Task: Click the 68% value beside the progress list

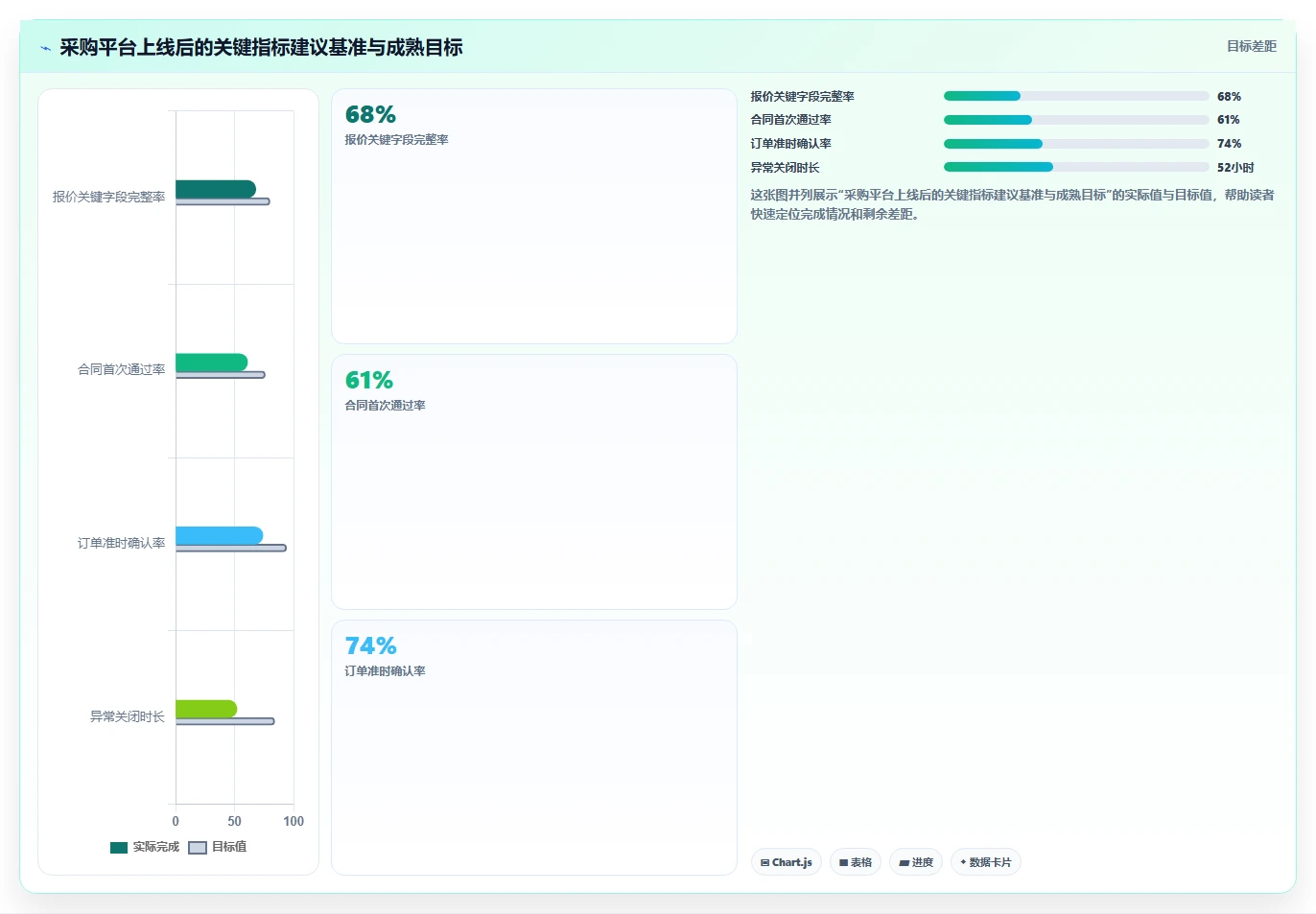Action: coord(1229,97)
